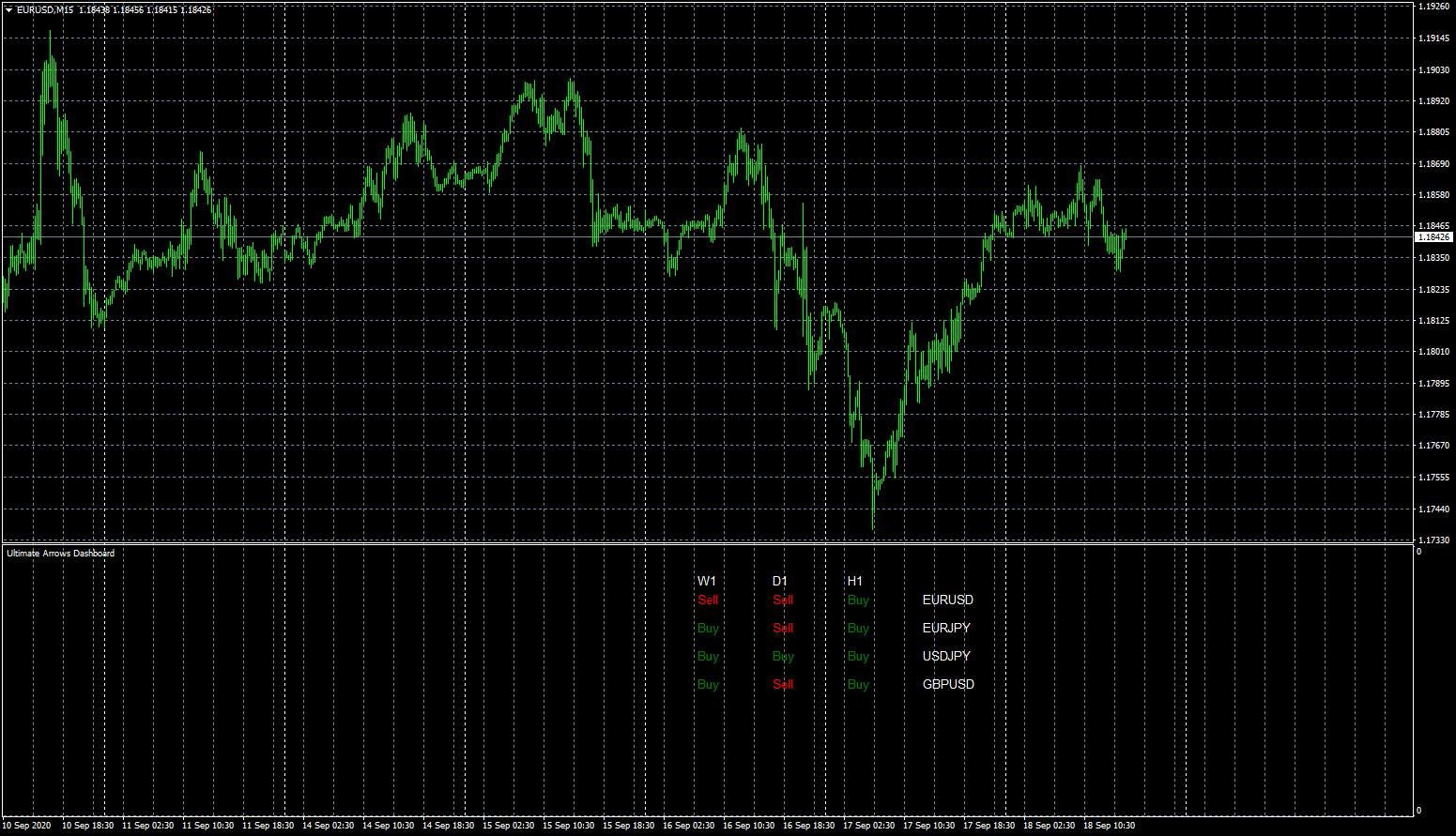Click EURJPY W1 Buy signal
This screenshot has height=836, width=1456.
pos(708,628)
